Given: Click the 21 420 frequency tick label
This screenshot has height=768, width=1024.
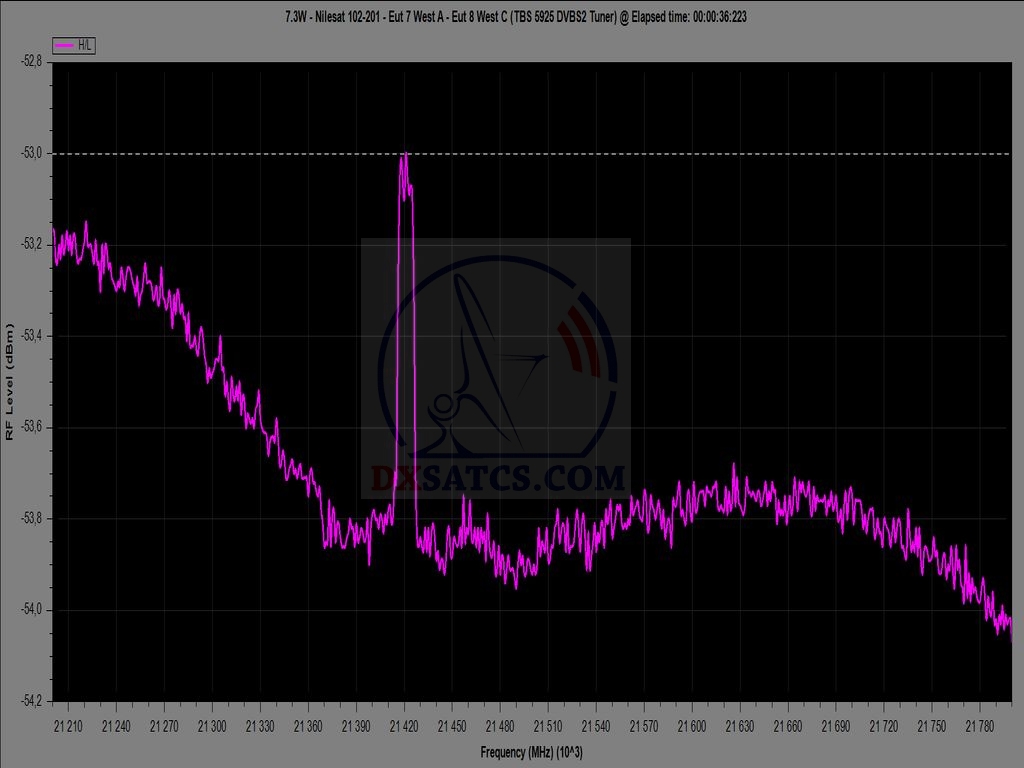Looking at the screenshot, I should point(404,725).
